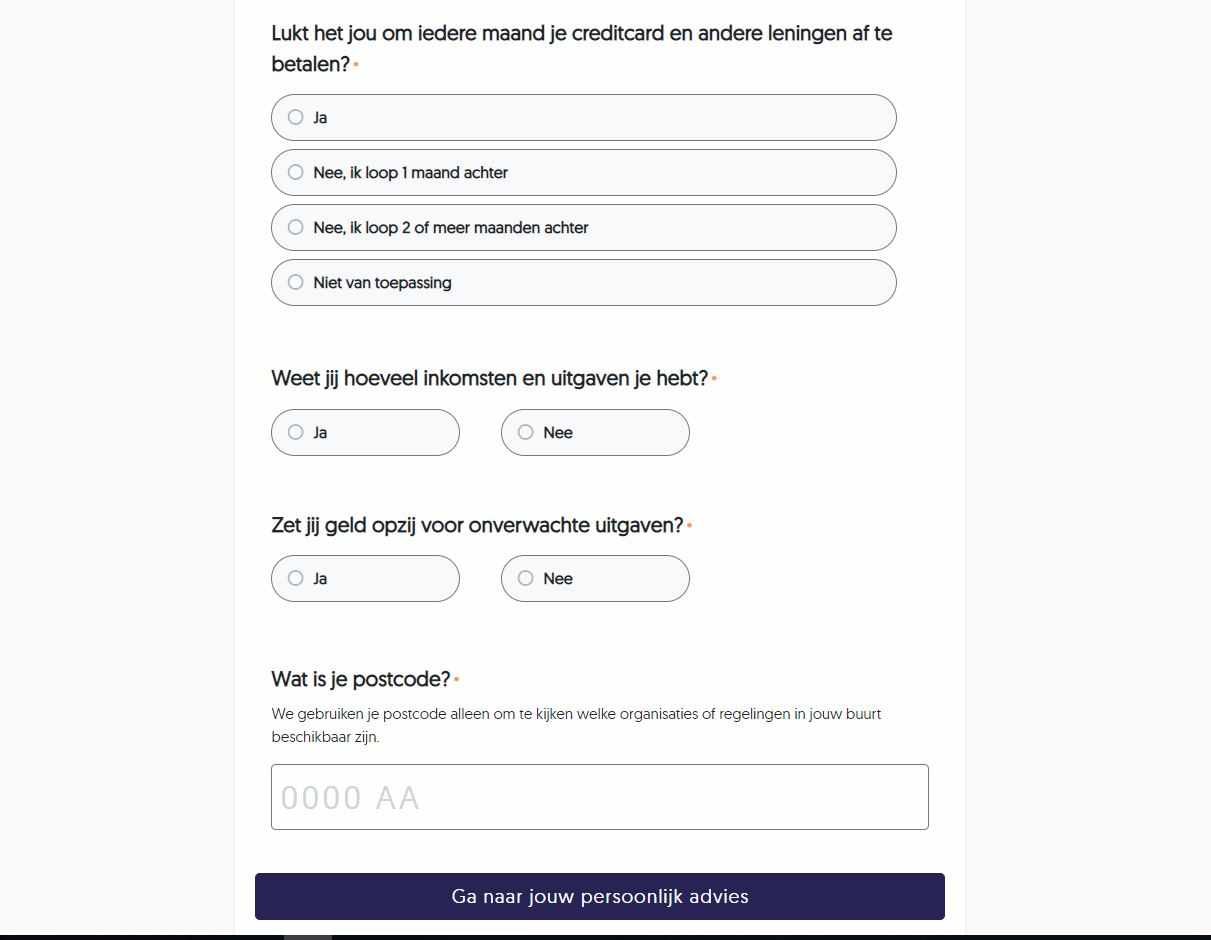Click the required marker after 'je hebt?'
Image resolution: width=1211 pixels, height=940 pixels.
(714, 379)
